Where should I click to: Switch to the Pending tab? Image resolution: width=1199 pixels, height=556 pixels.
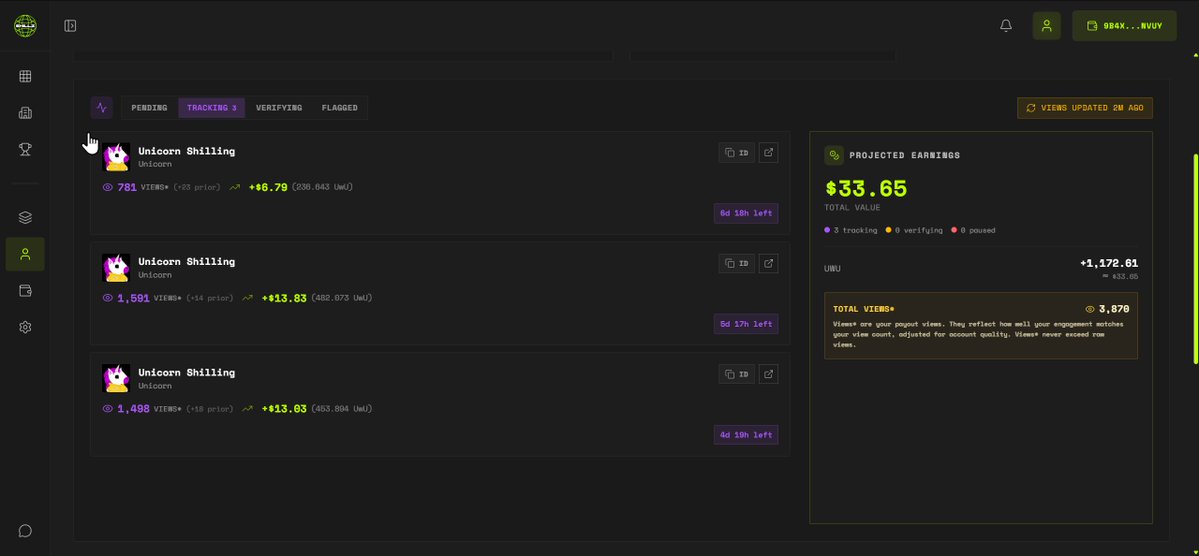tap(149, 108)
